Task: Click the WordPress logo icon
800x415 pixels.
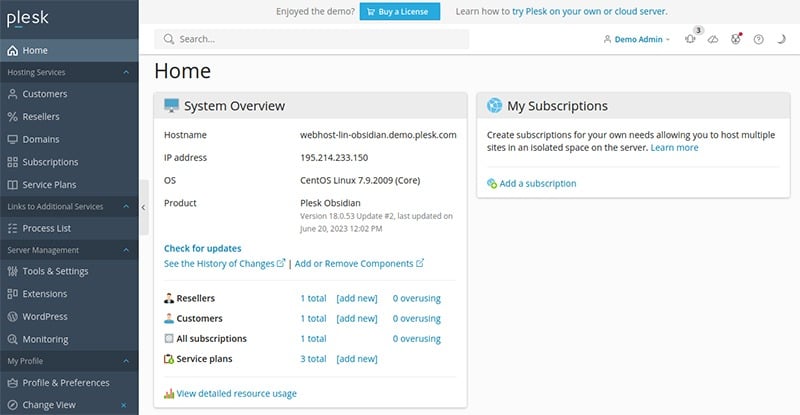Action: [x=12, y=316]
